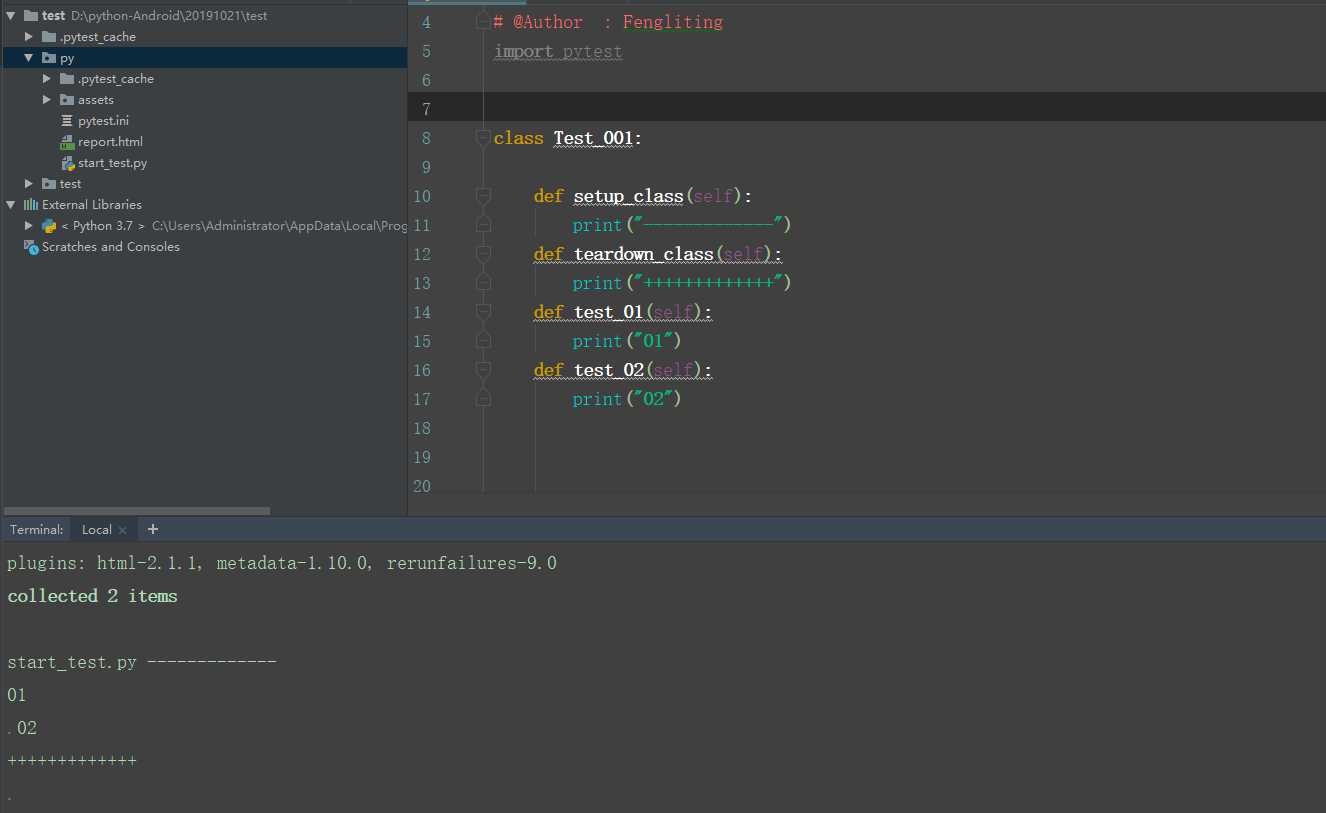Click the plugins line in terminal output
1326x813 pixels.
(282, 563)
